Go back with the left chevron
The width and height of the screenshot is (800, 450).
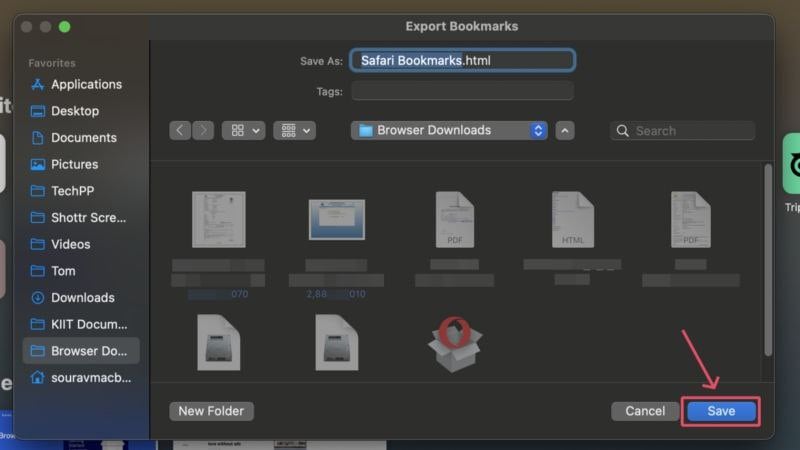tap(180, 131)
